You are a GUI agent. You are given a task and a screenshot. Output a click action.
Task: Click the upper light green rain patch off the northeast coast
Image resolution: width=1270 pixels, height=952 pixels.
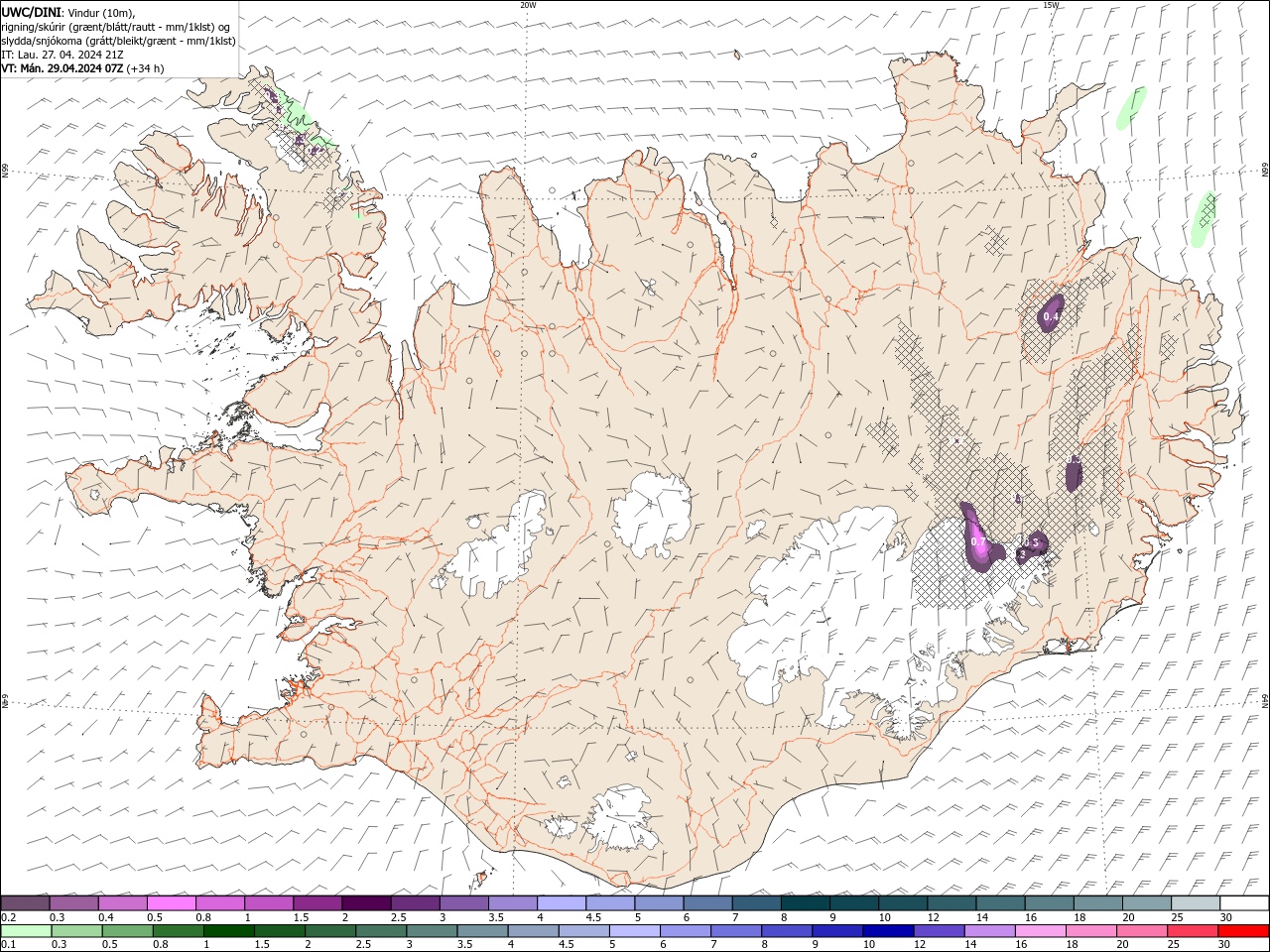1131,107
